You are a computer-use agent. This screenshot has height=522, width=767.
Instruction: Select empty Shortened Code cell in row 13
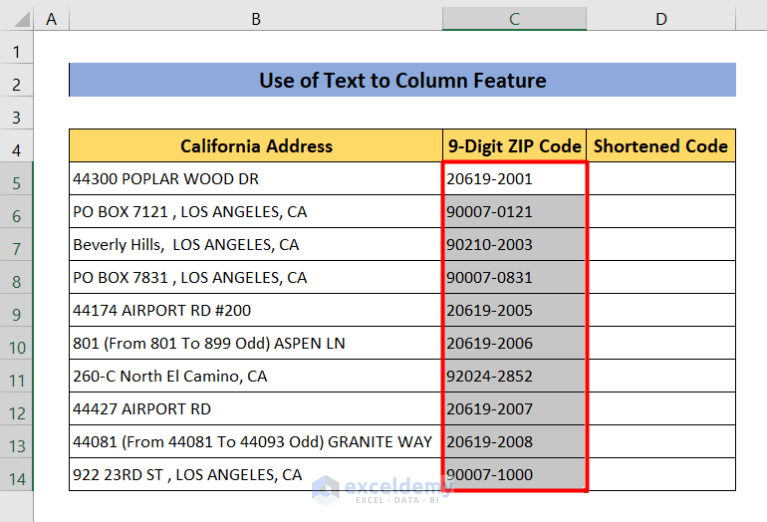point(661,441)
